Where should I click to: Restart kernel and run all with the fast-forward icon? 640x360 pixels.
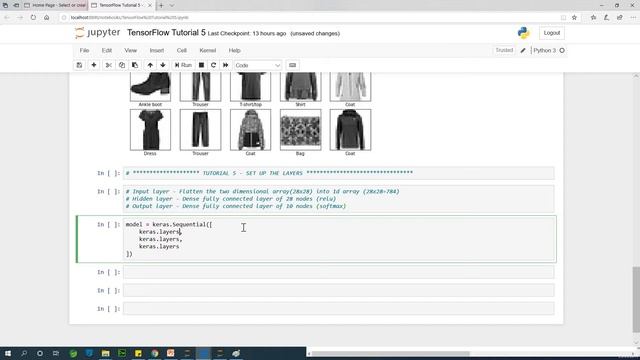click(x=225, y=65)
